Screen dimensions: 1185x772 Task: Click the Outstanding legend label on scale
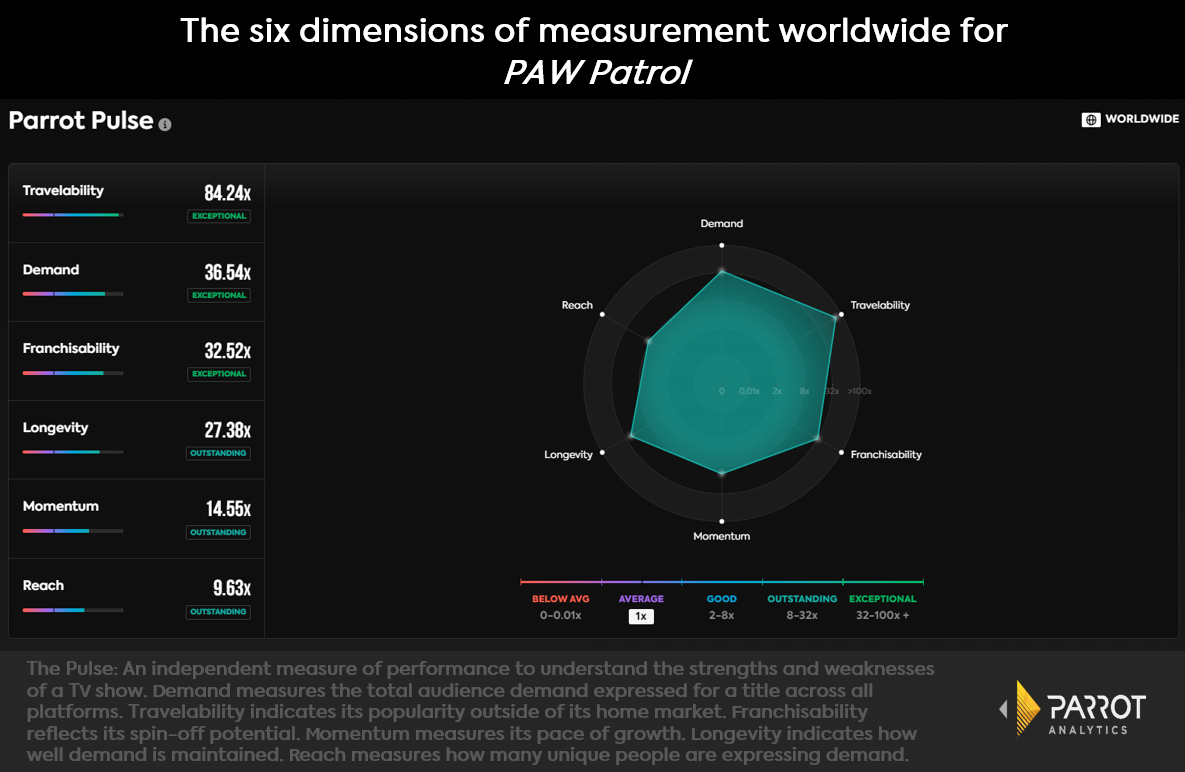pyautogui.click(x=802, y=599)
